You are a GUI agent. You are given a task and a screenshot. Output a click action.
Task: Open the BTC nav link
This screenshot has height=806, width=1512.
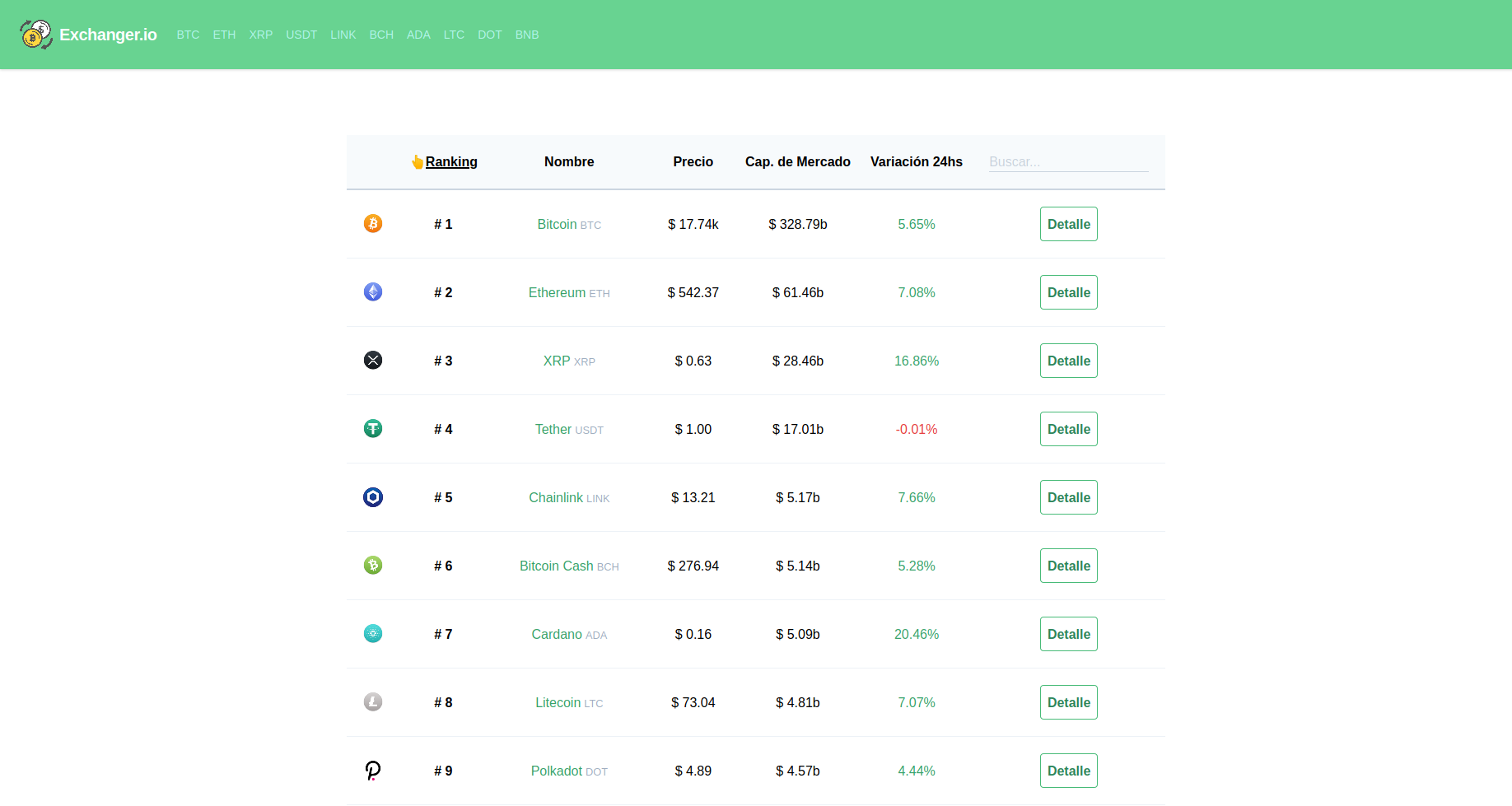pyautogui.click(x=188, y=35)
